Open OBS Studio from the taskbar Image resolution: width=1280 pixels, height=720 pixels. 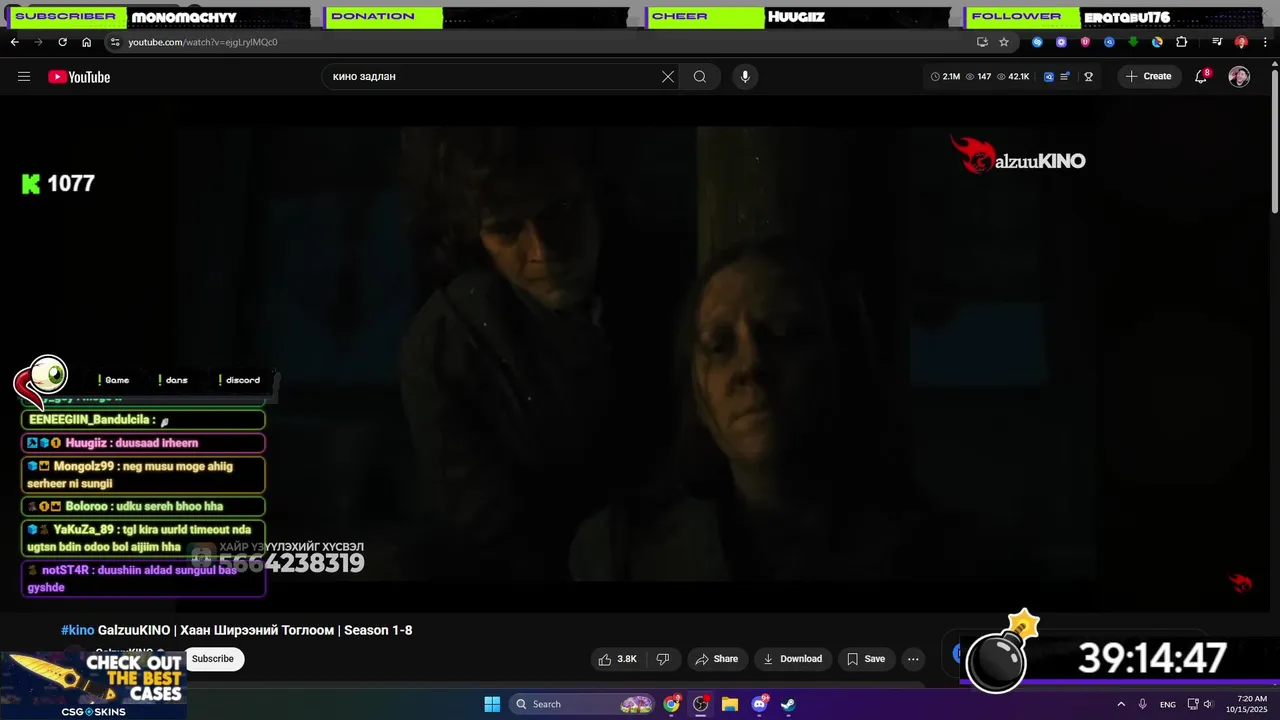pyautogui.click(x=701, y=704)
